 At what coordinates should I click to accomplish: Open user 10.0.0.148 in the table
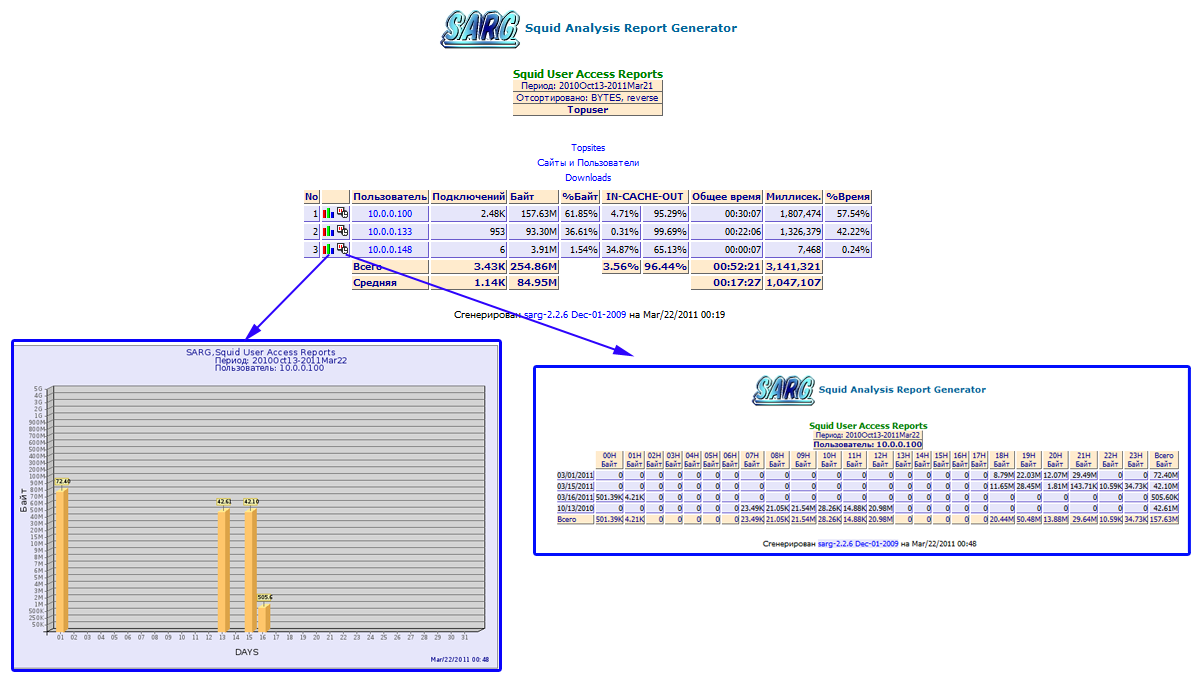tap(390, 250)
